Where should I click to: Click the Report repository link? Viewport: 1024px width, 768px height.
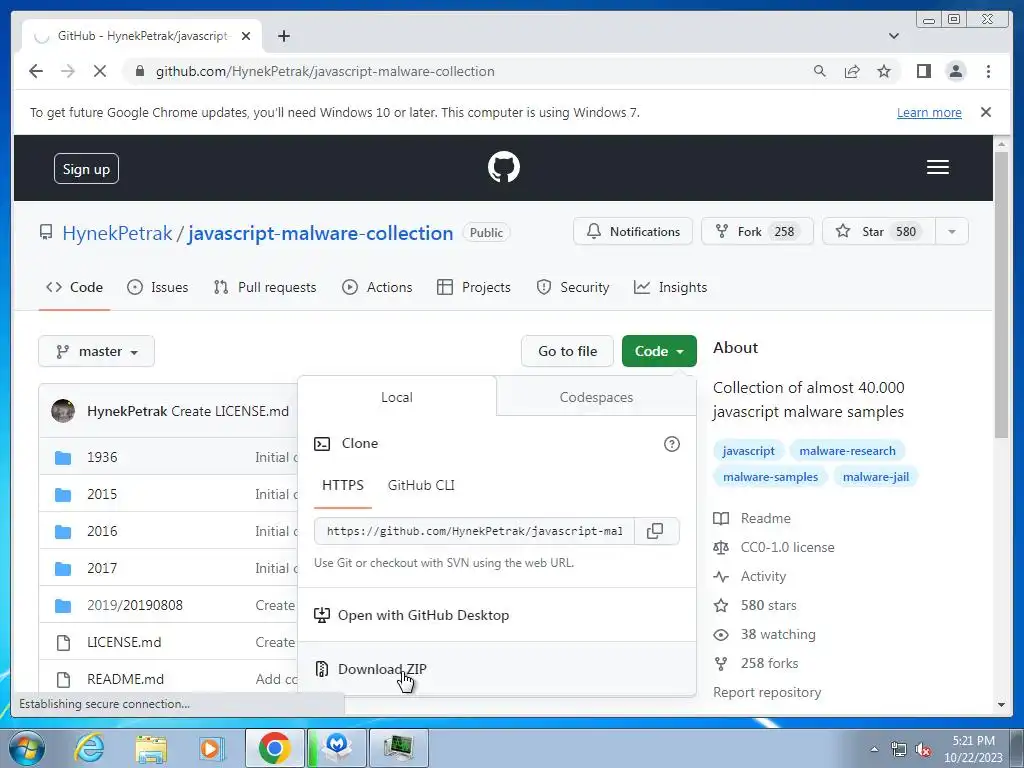(x=767, y=692)
